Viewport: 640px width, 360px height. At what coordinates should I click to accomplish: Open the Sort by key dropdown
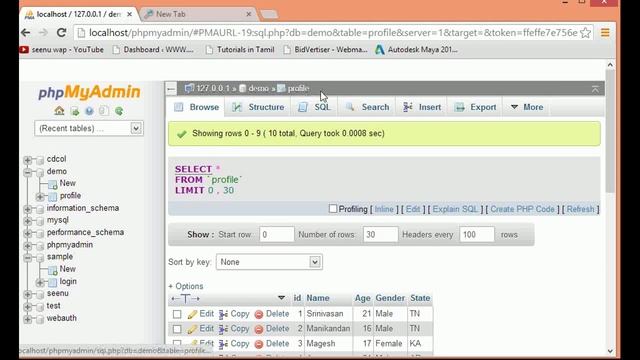click(269, 262)
